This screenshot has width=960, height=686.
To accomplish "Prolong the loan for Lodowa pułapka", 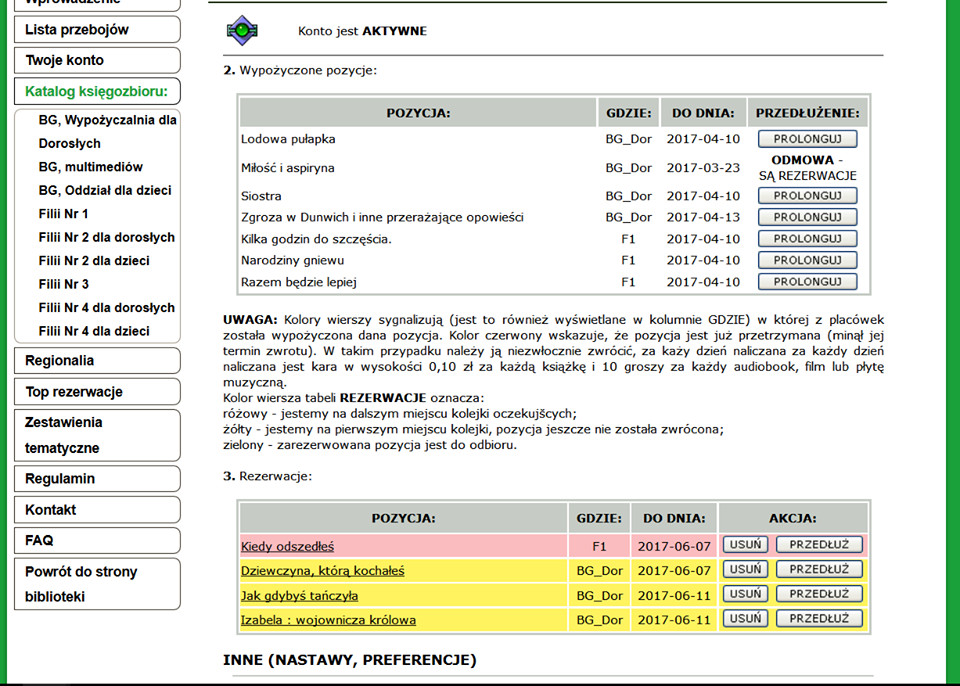I will click(807, 139).
